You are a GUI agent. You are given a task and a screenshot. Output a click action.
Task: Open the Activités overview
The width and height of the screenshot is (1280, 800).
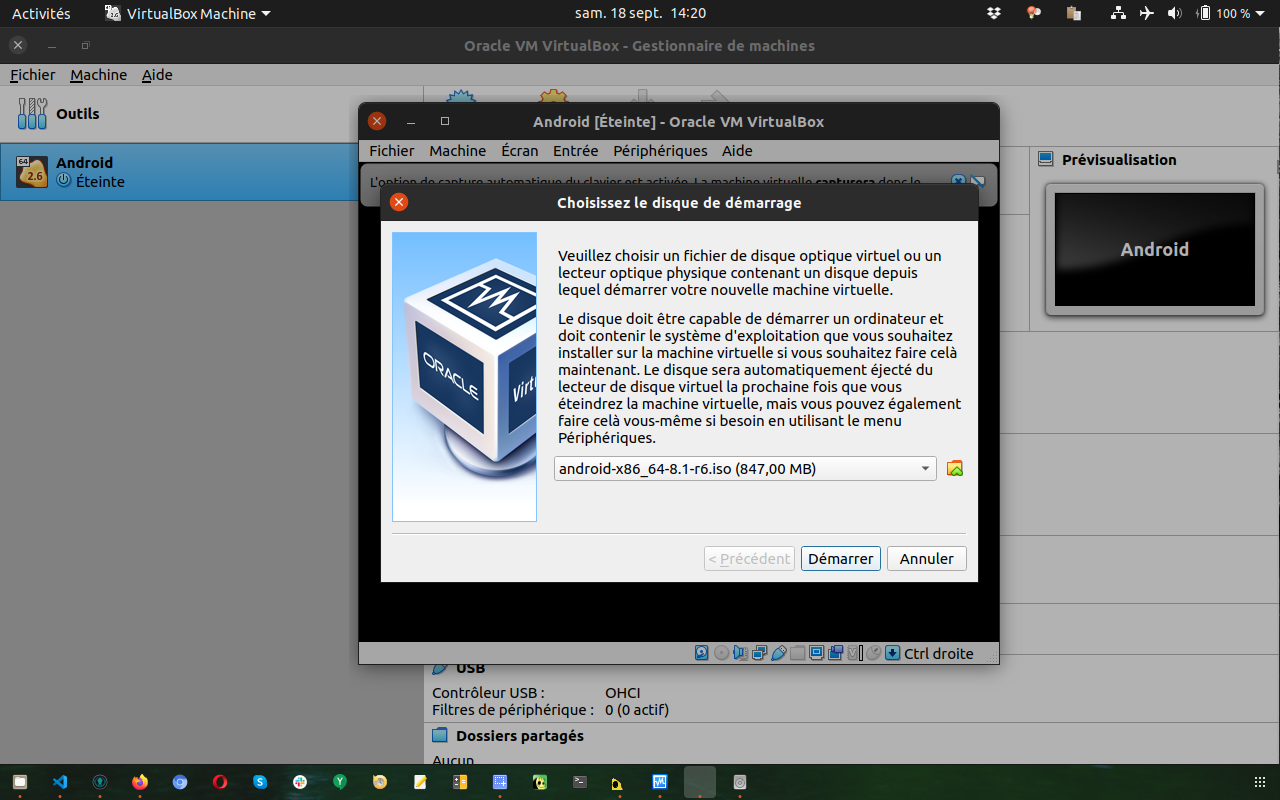[41, 14]
